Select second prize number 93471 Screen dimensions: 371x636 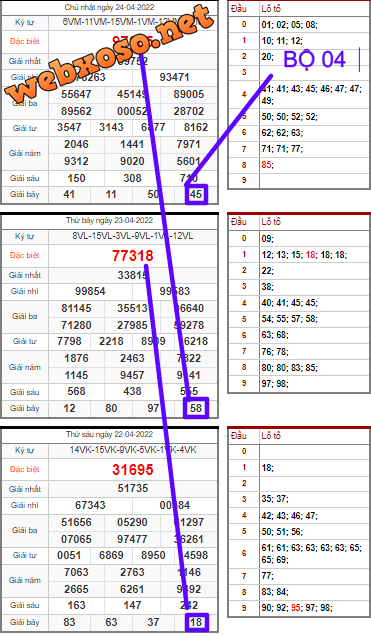coord(174,77)
